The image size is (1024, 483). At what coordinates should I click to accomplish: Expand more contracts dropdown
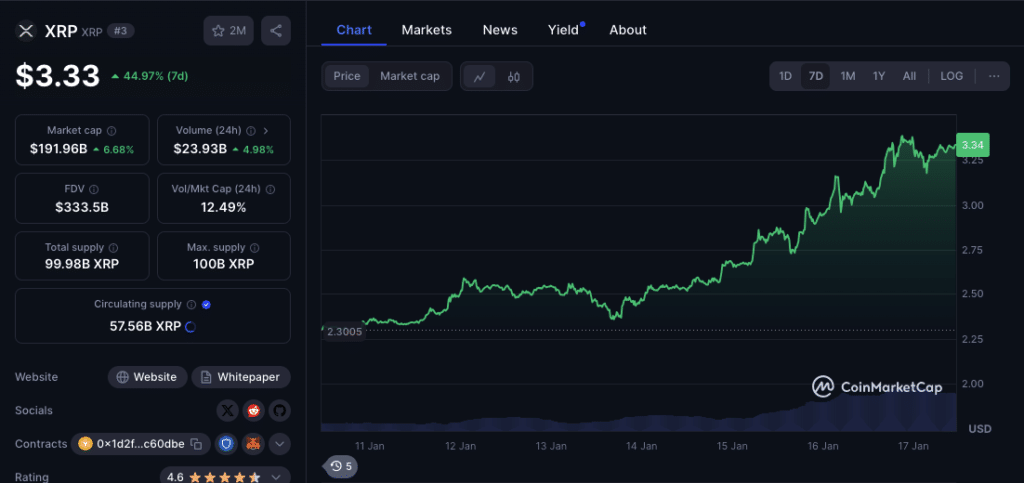pos(280,444)
